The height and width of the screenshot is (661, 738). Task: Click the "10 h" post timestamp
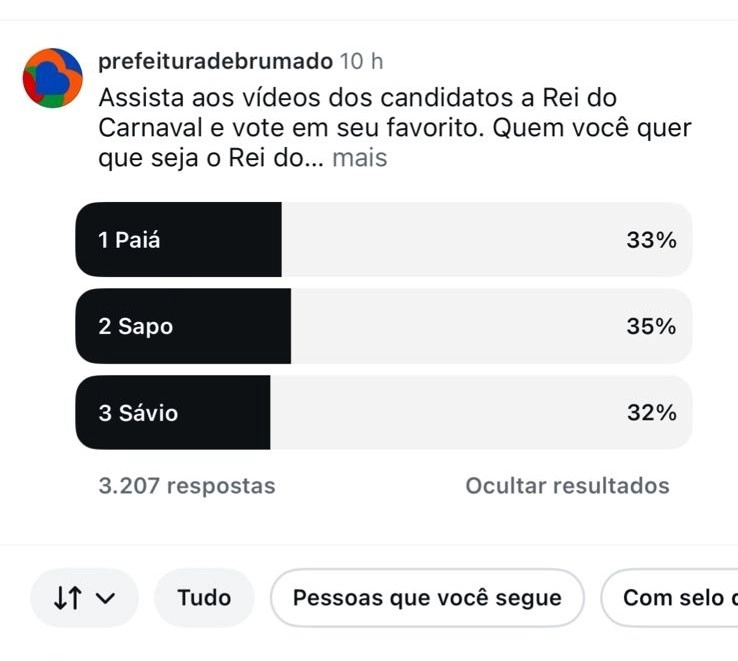tap(361, 62)
